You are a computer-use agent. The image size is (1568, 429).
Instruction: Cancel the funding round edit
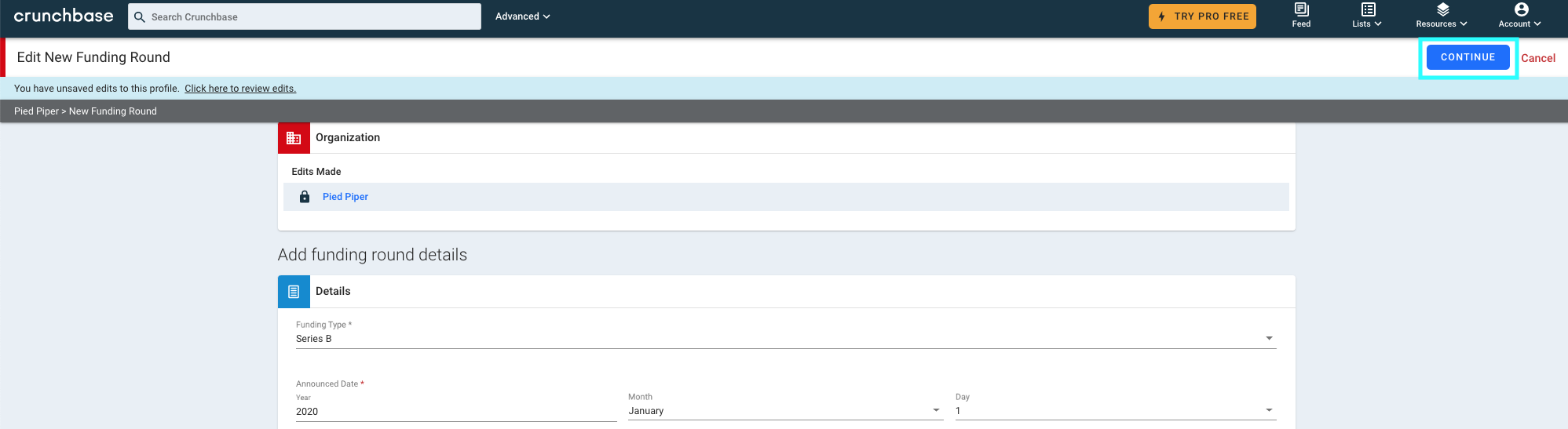pyautogui.click(x=1538, y=58)
